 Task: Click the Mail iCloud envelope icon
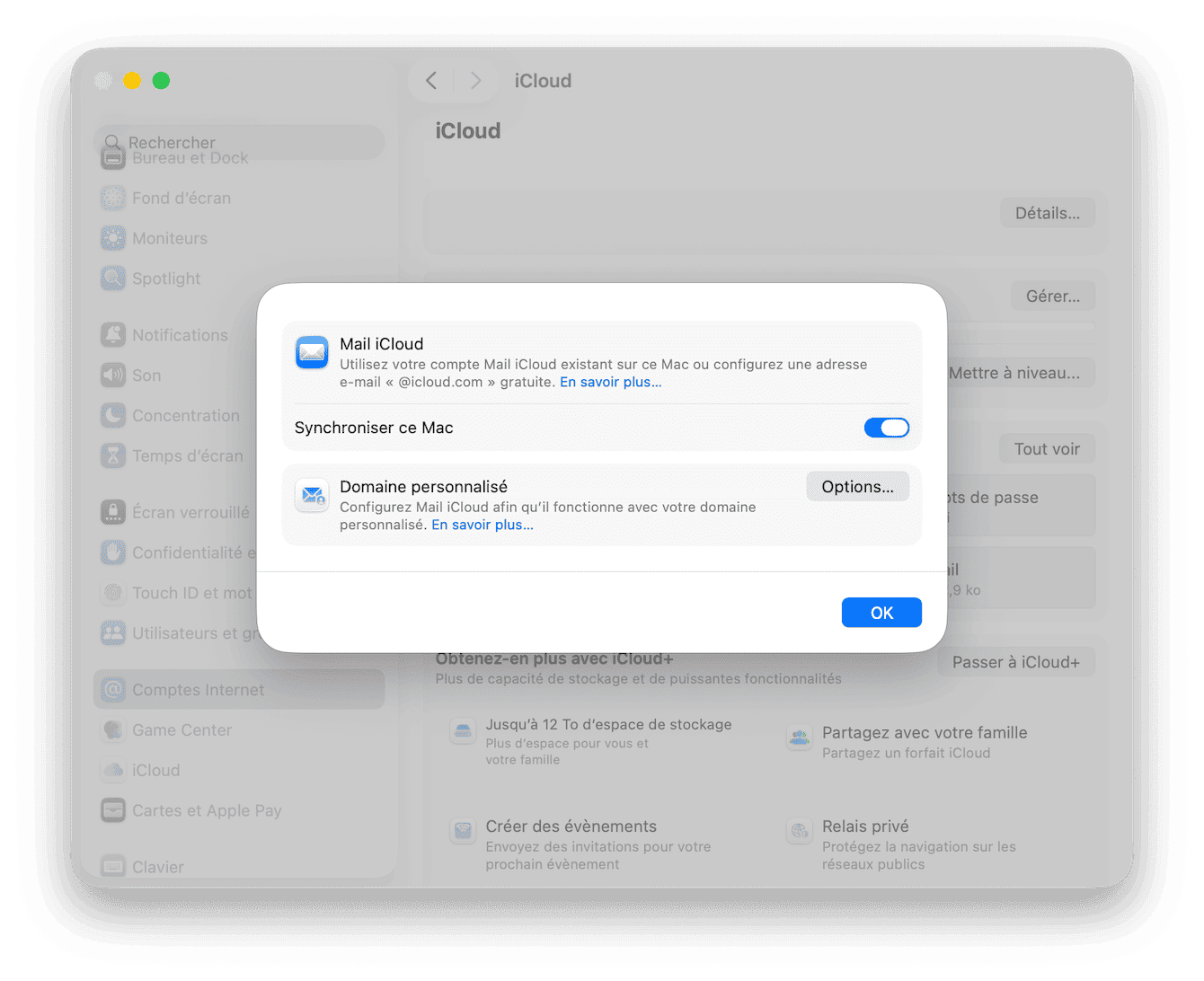[x=312, y=352]
